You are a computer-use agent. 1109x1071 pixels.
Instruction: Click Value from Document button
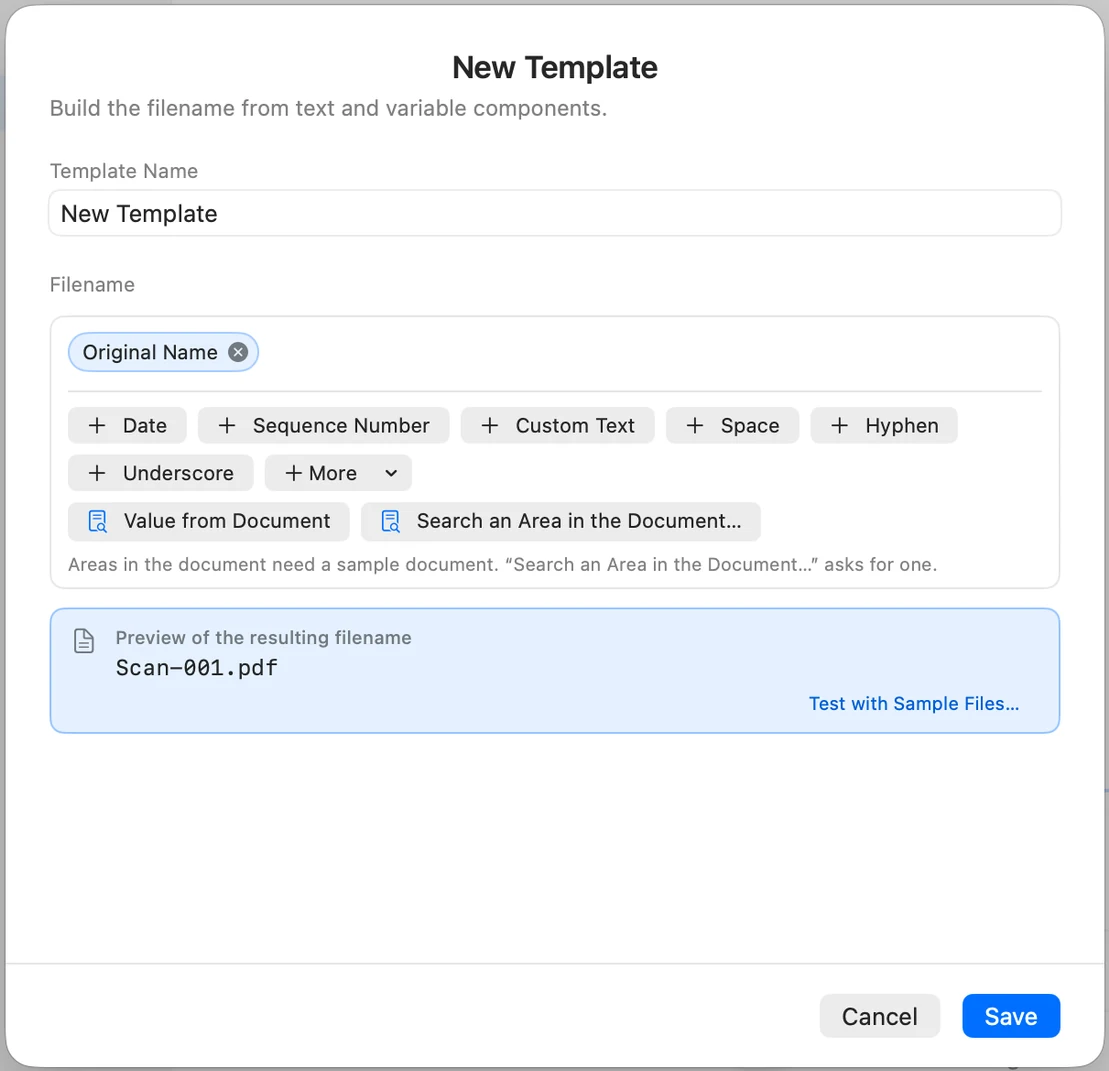[209, 521]
